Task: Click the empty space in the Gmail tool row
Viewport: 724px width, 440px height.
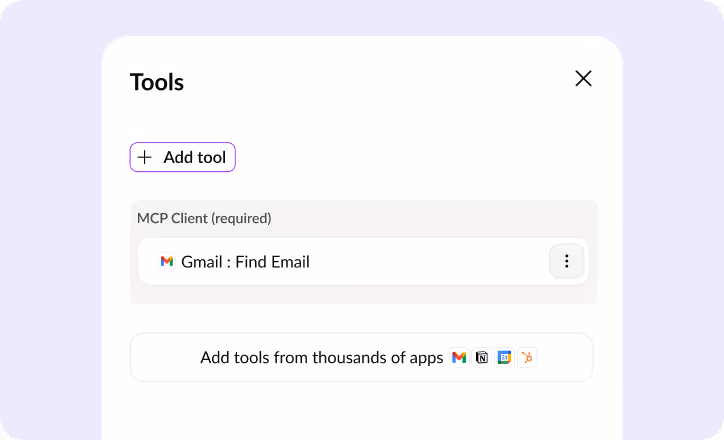Action: (x=429, y=261)
